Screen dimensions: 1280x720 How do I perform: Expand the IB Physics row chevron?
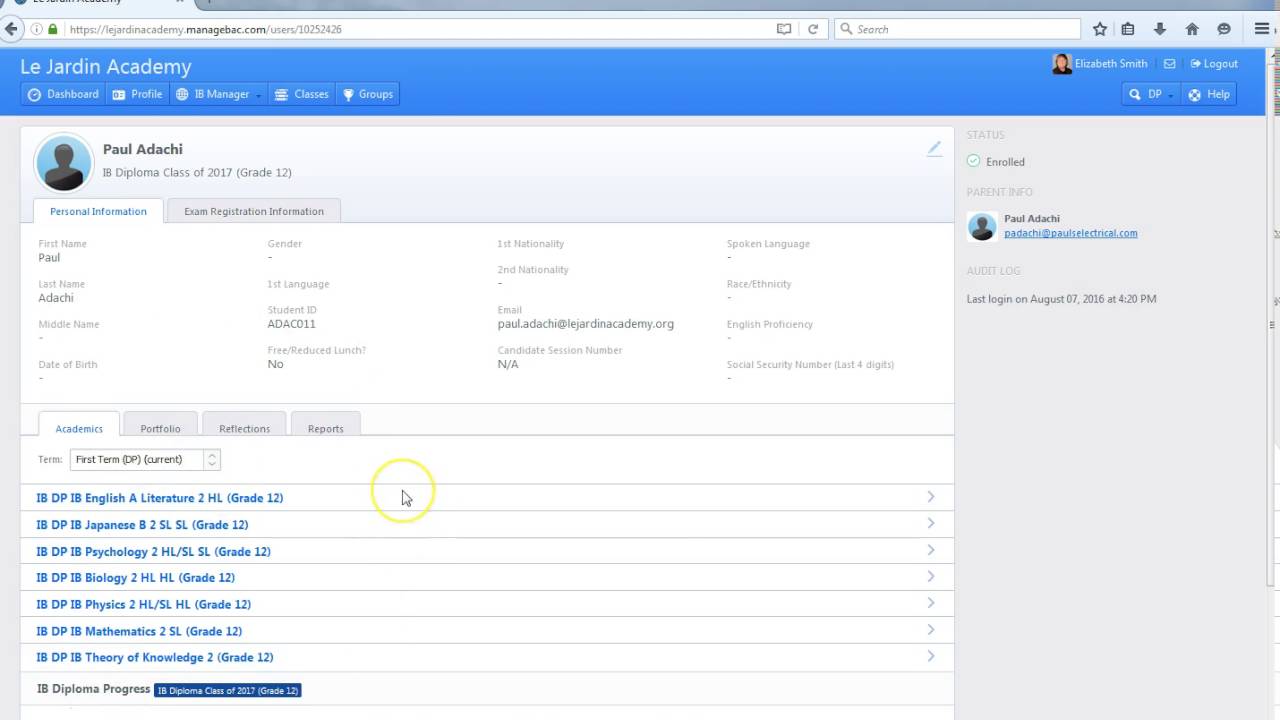[931, 603]
